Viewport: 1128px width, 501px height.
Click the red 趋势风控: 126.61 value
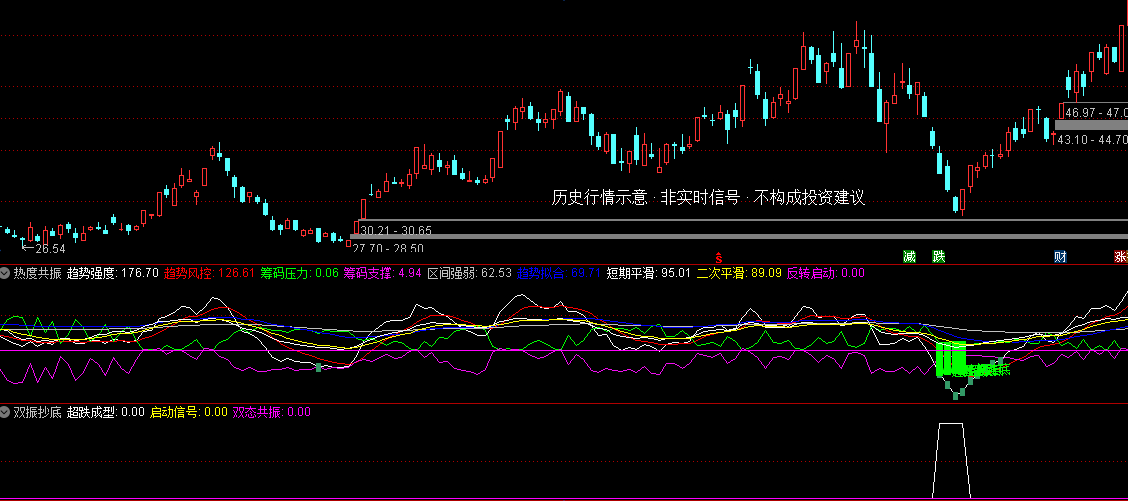click(209, 274)
